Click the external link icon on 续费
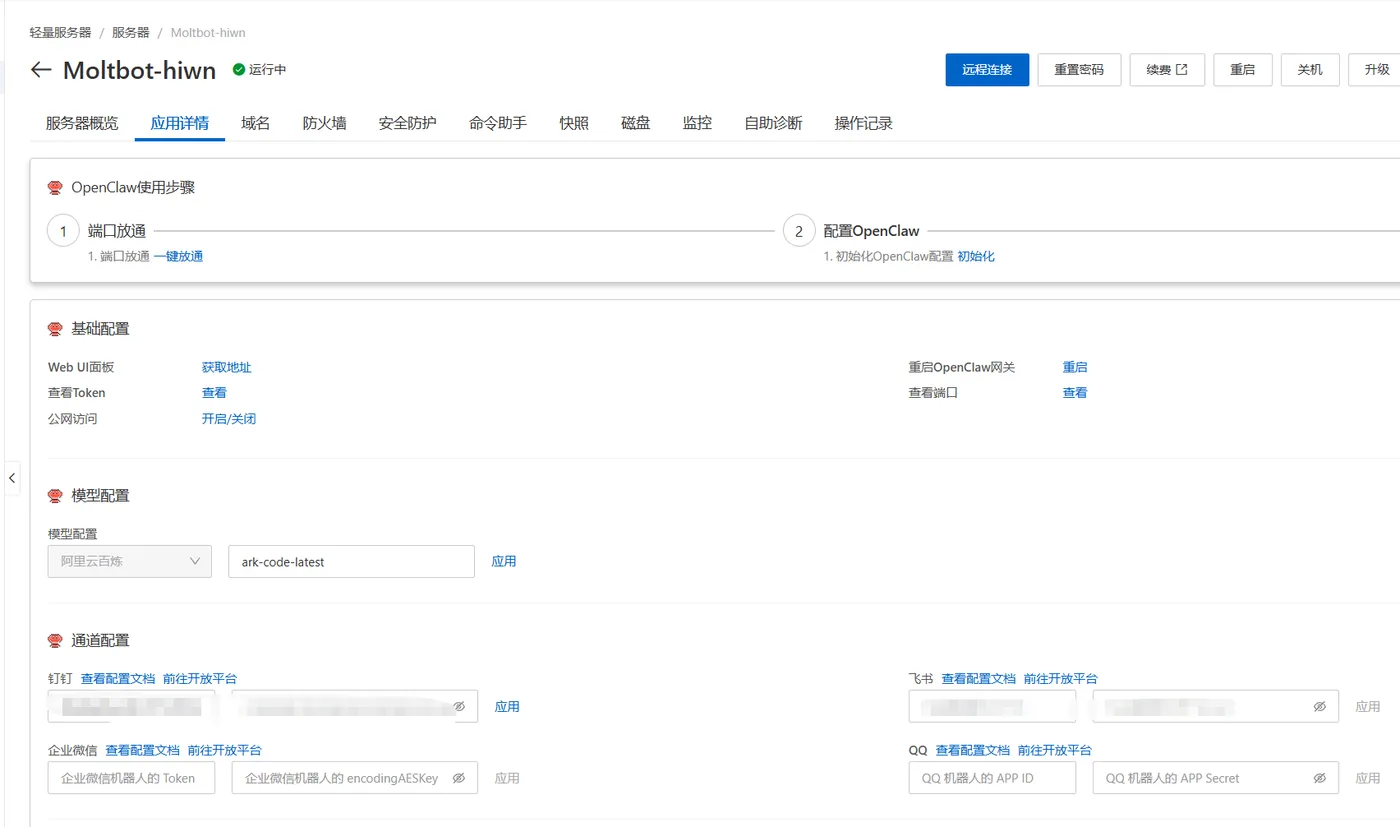 tap(1182, 70)
